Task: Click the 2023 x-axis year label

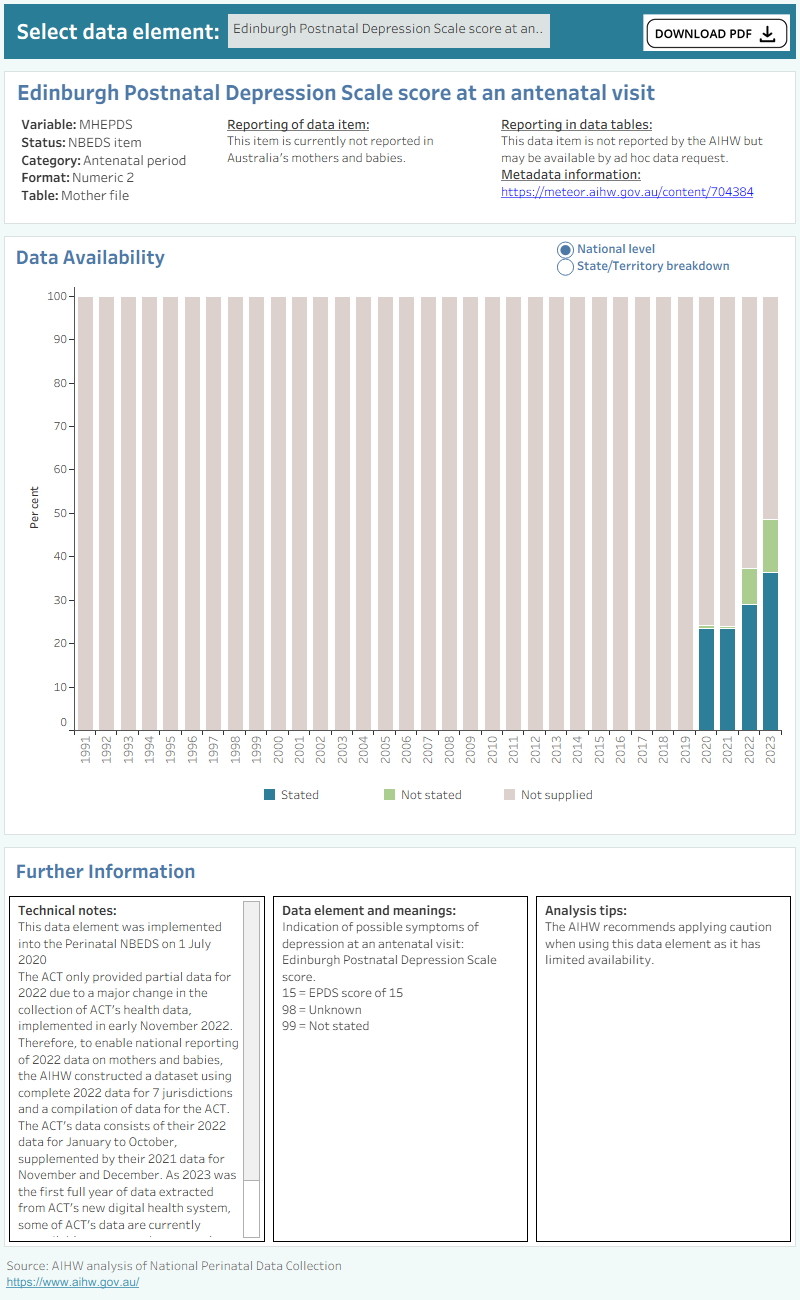Action: click(x=770, y=749)
